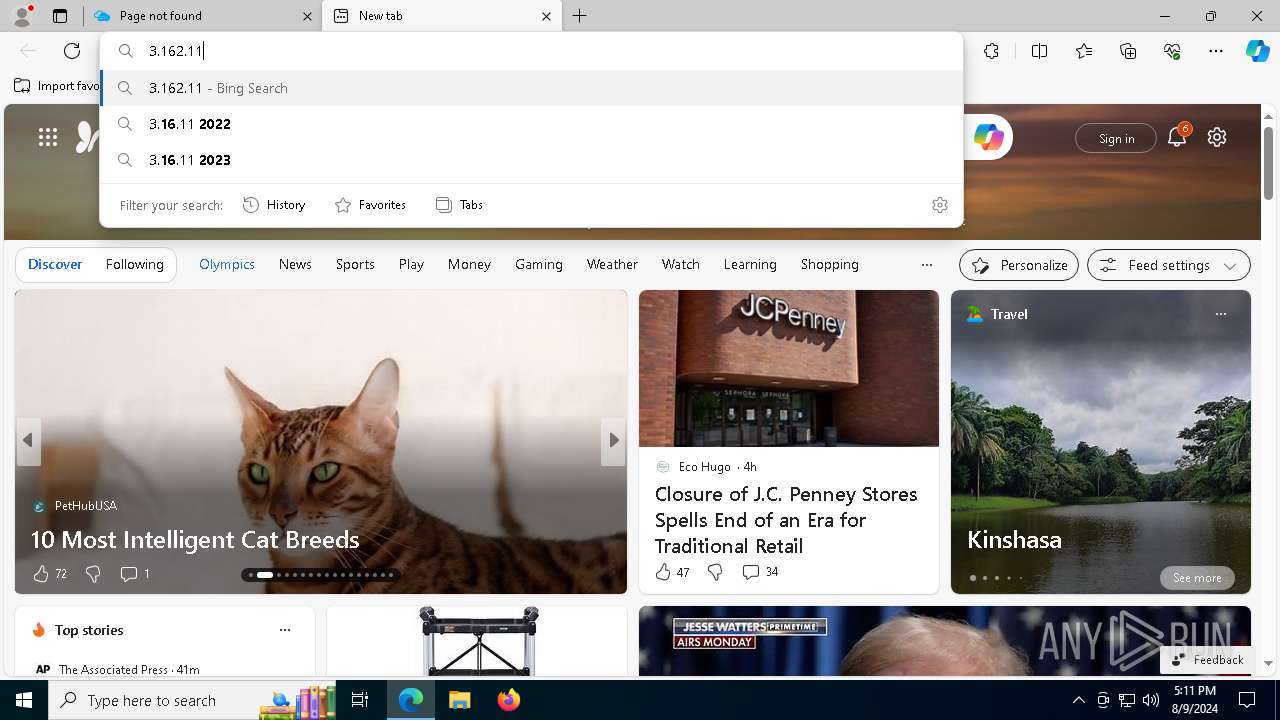Image resolution: width=1280 pixels, height=720 pixels.
Task: Filter search by Favorites
Action: (x=370, y=204)
